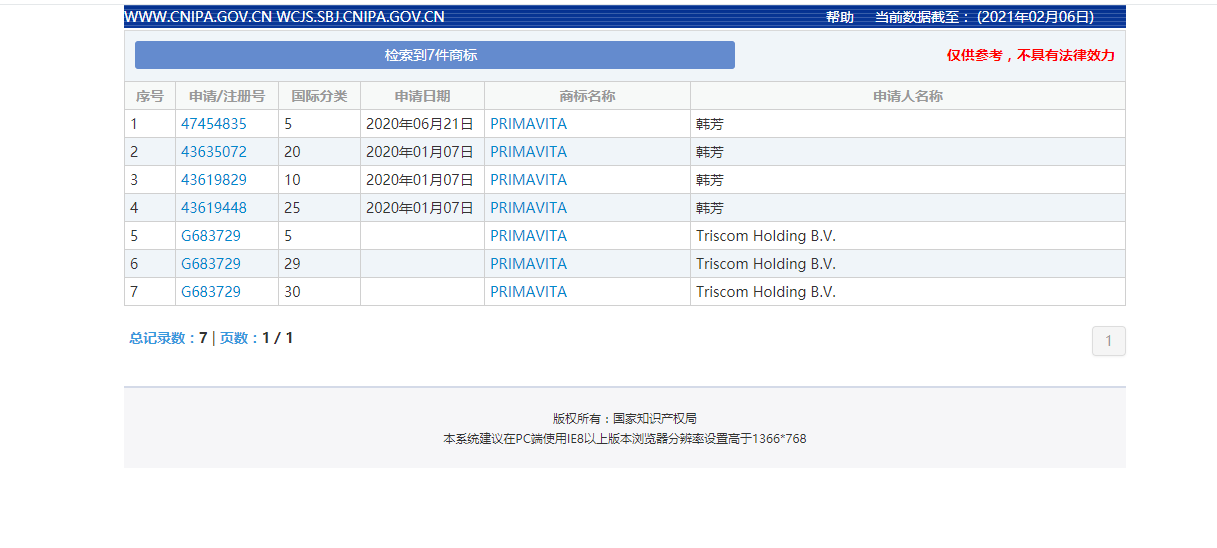This screenshot has width=1217, height=548.
Task: Open PRIMAVITA trademark in row 4
Action: tap(528, 208)
